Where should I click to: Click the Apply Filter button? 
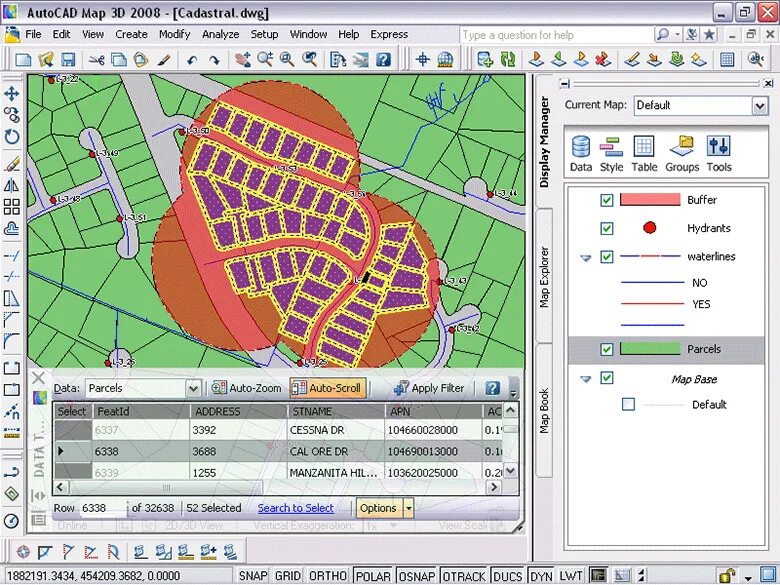click(x=429, y=388)
